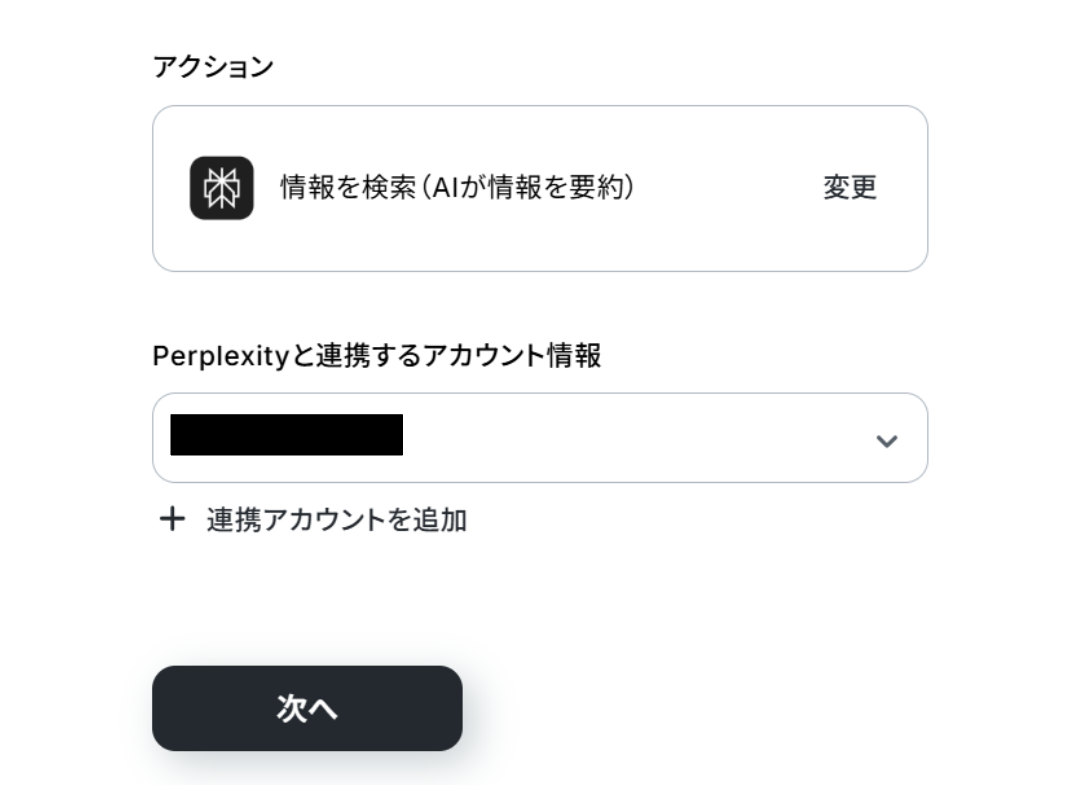Image resolution: width=1069 pixels, height=785 pixels.
Task: Click the redacted account name in the dropdown
Action: pos(286,435)
